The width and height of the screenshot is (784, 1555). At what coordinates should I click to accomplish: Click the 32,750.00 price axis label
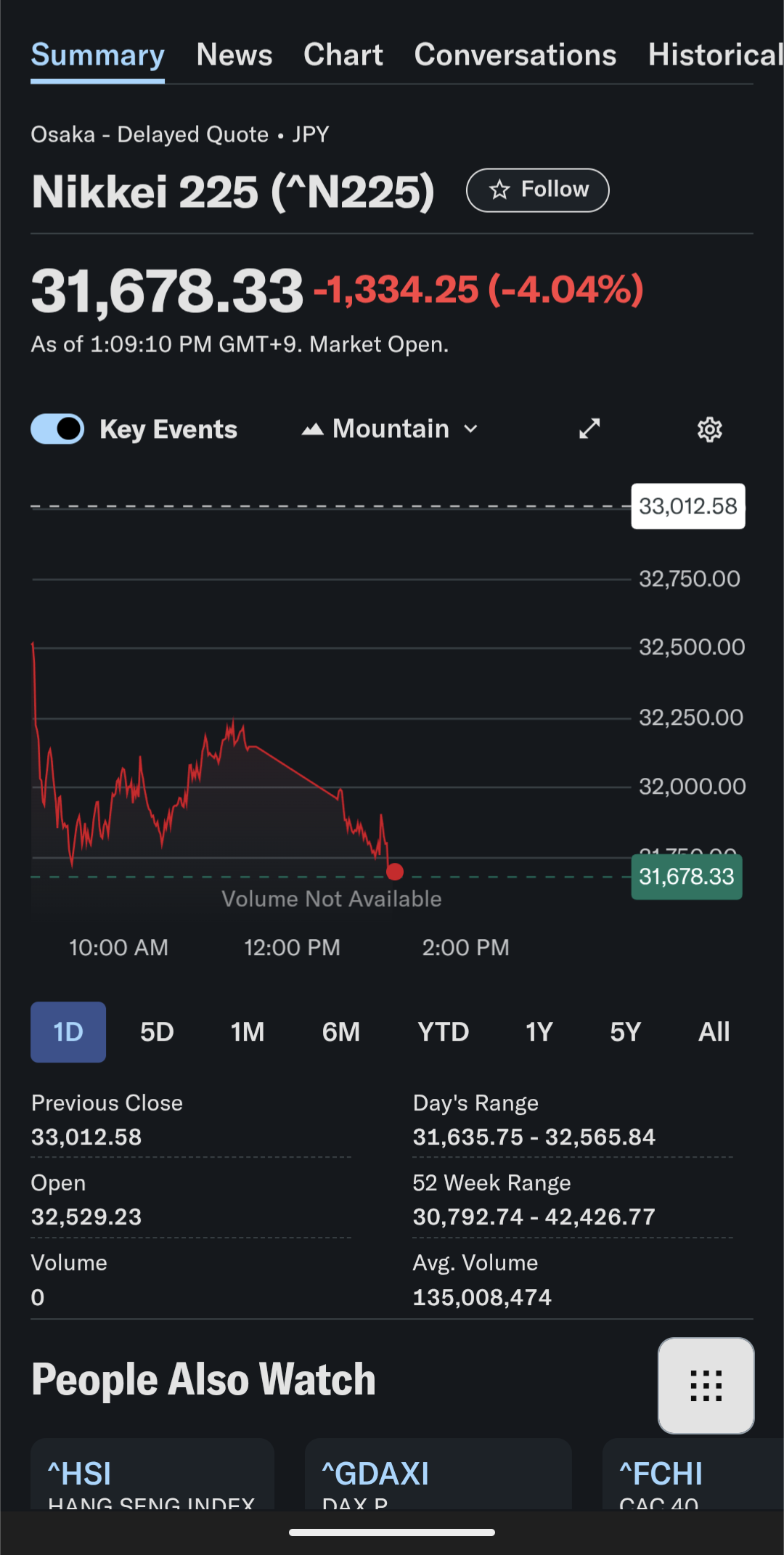[690, 579]
